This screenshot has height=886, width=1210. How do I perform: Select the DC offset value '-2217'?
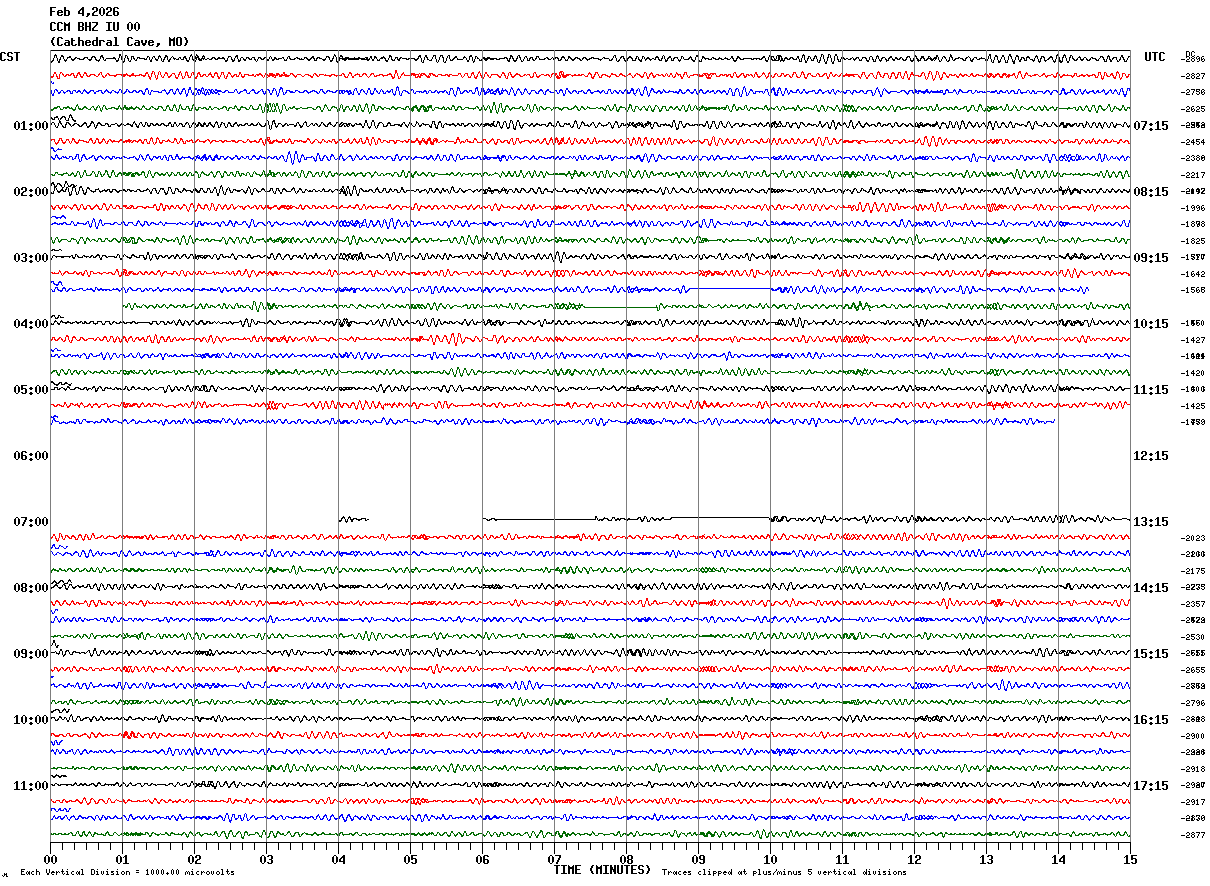(1194, 175)
